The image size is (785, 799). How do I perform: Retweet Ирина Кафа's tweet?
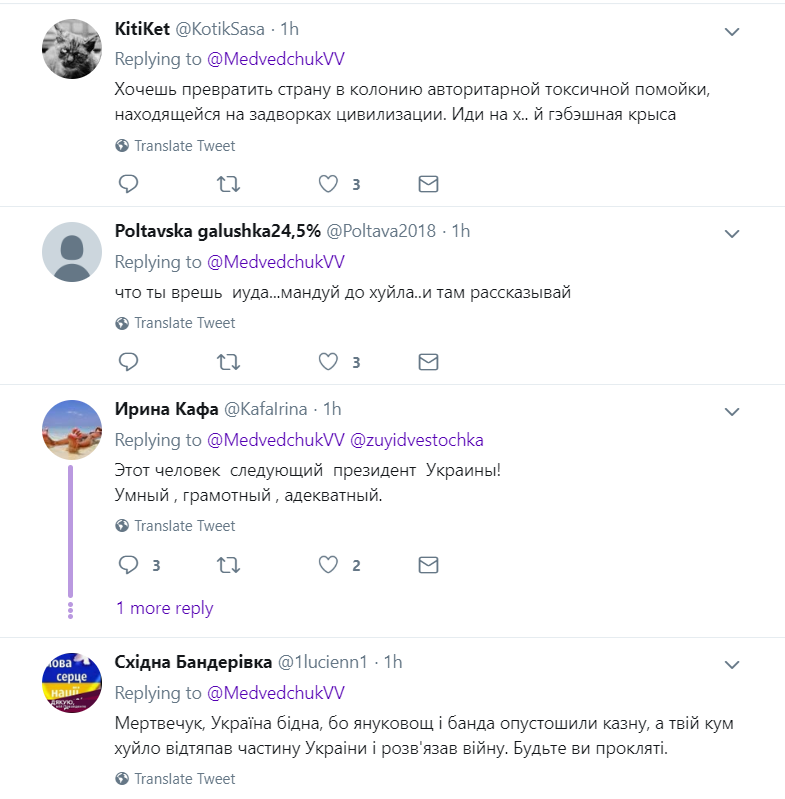point(228,565)
